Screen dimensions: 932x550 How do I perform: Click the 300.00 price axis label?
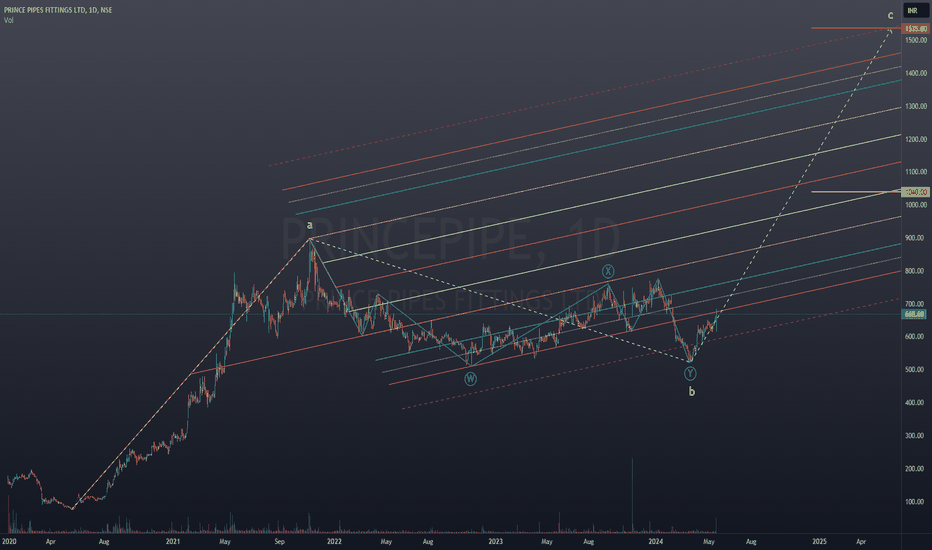[x=915, y=436]
